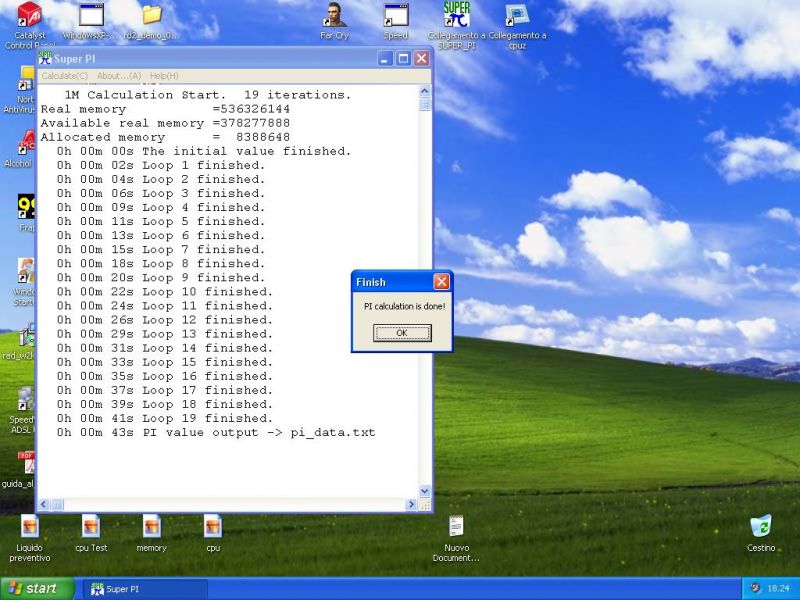Open the Help(H) menu
This screenshot has height=600, width=800.
[x=164, y=76]
